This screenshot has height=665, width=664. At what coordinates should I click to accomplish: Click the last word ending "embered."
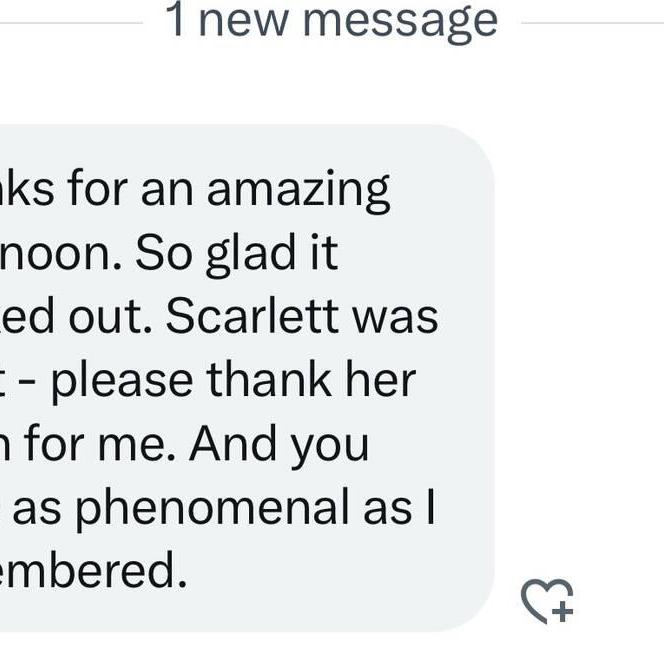click(93, 570)
